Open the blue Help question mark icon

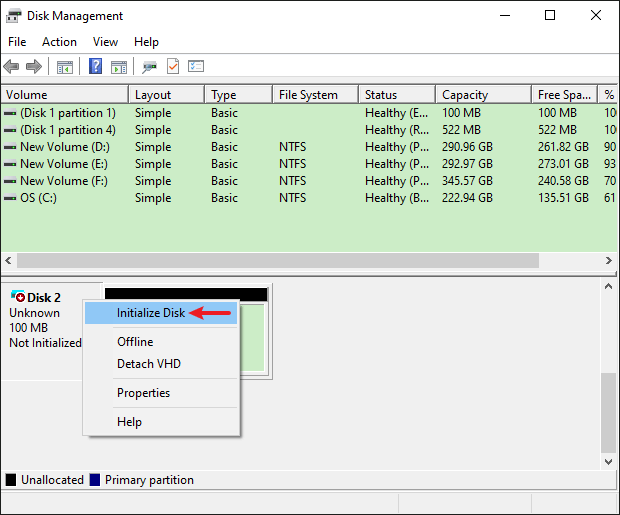pyautogui.click(x=95, y=66)
